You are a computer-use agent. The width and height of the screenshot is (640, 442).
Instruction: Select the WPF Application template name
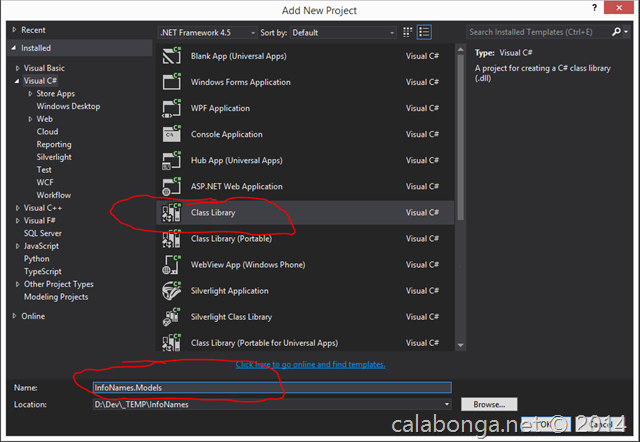pos(220,108)
